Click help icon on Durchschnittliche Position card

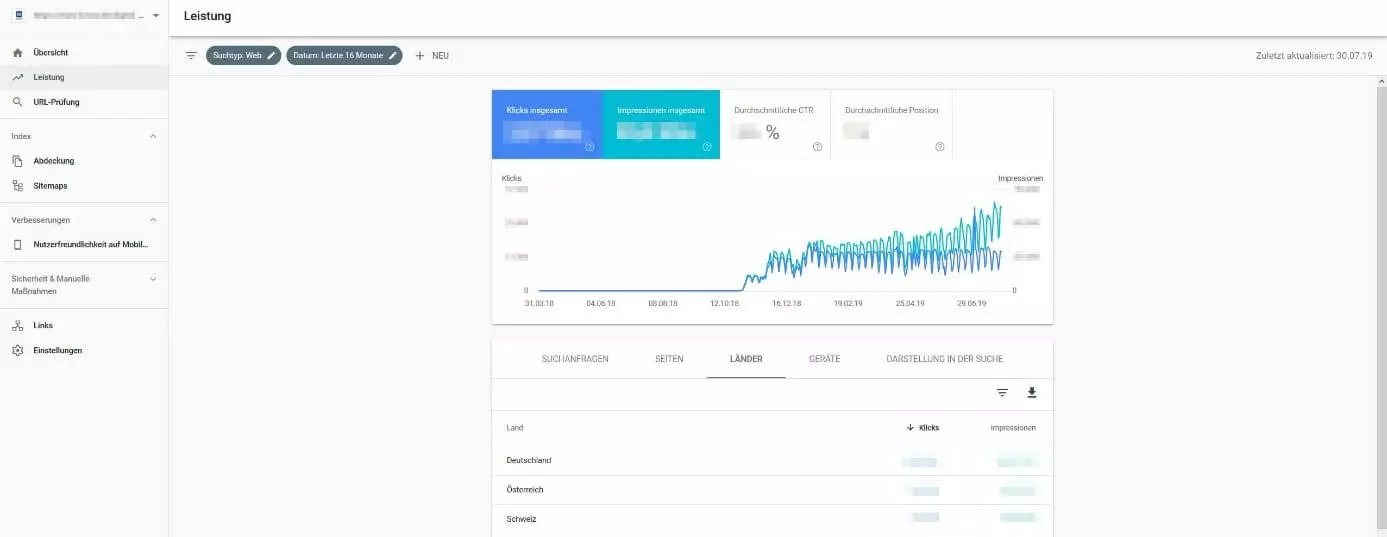939,147
